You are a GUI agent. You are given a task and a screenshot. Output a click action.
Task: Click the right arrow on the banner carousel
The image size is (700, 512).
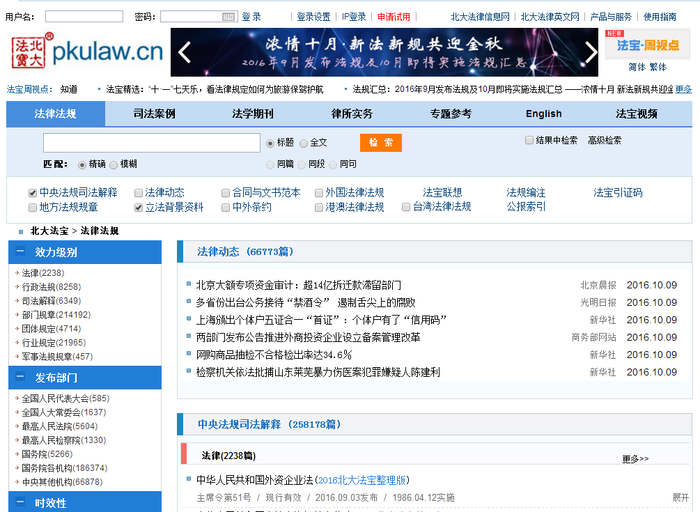(590, 51)
